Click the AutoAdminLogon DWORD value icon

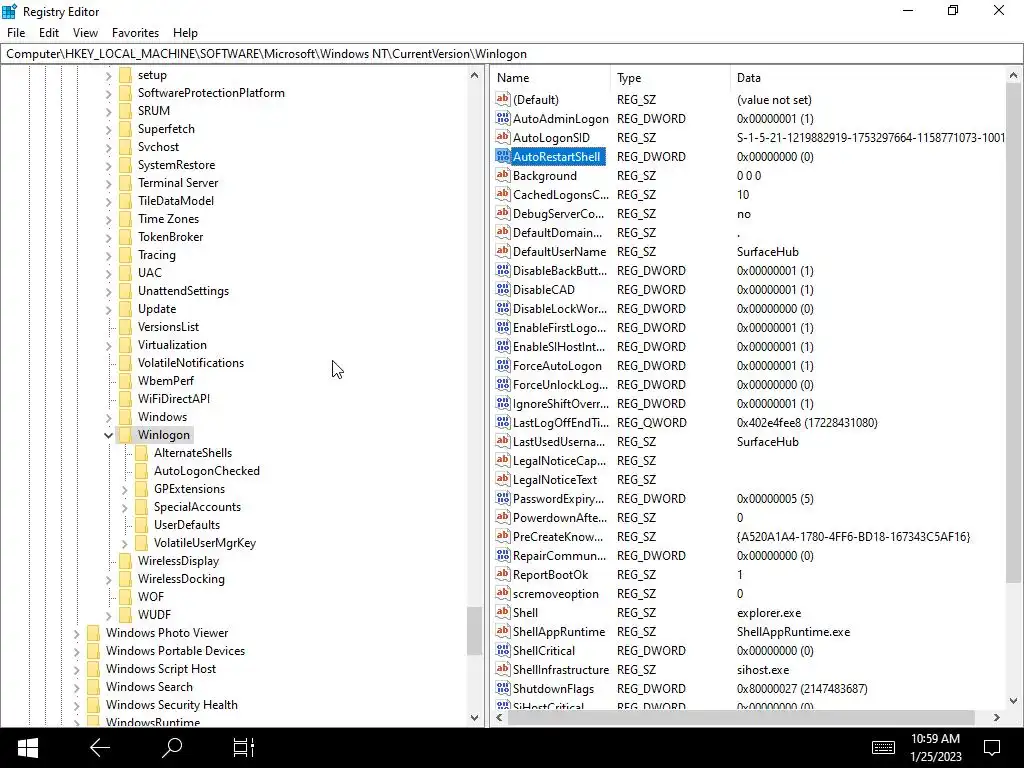(502, 118)
